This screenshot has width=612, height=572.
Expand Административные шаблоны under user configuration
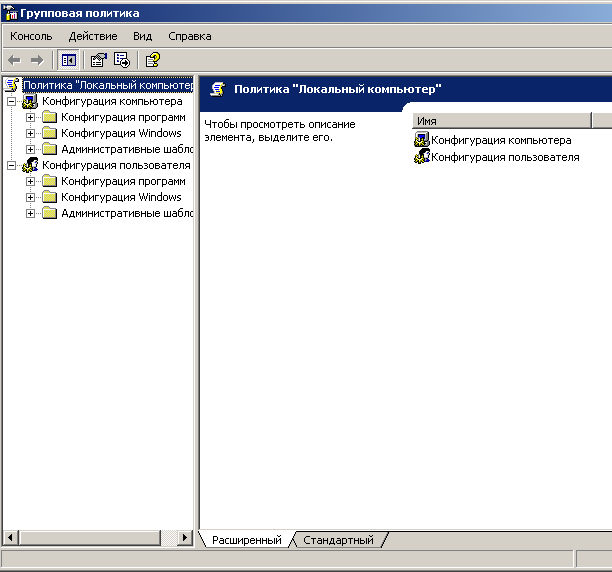coord(30,213)
